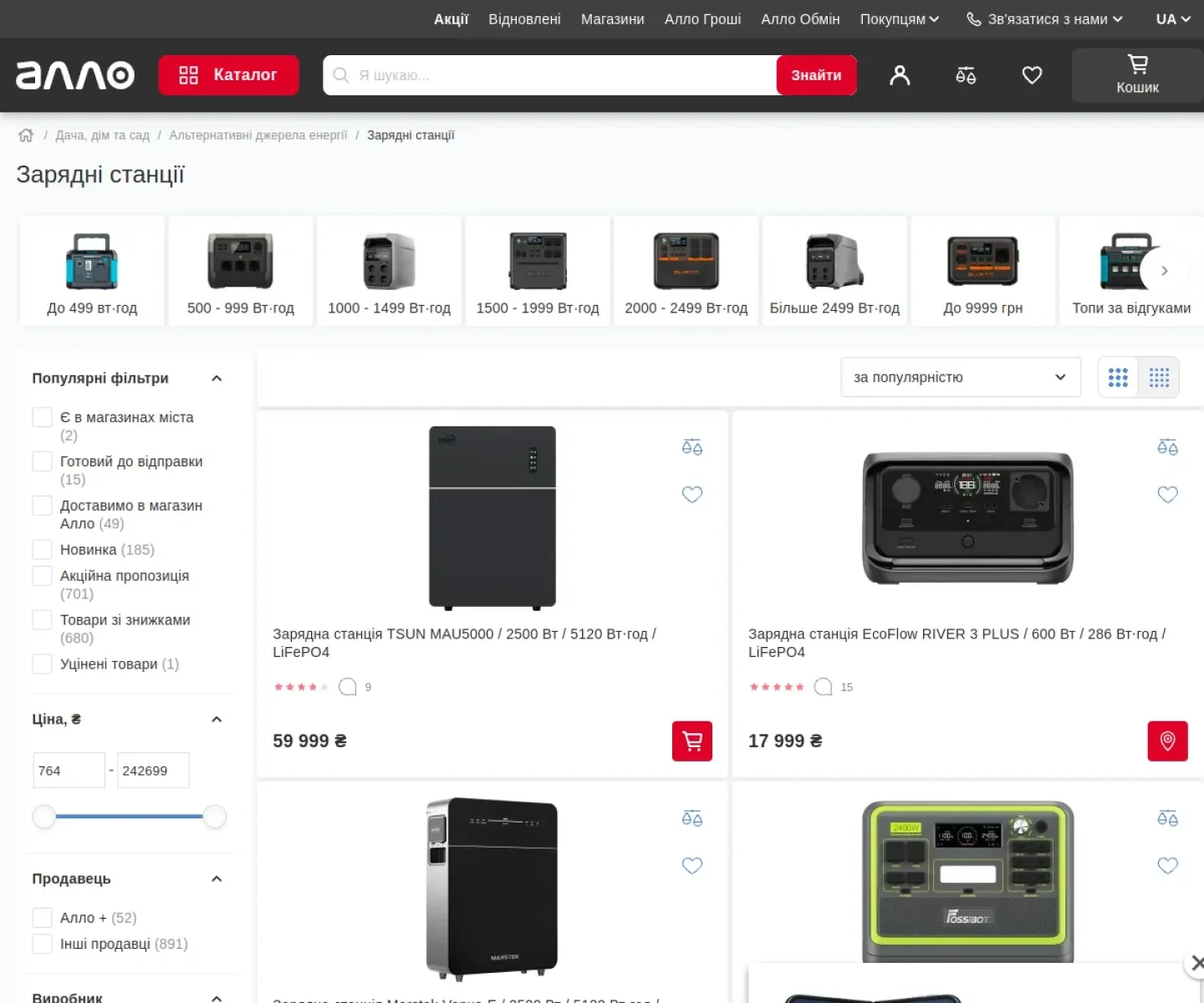This screenshot has height=1003, width=1204.
Task: Add EcoFlow RIVER 3 PLUS to comparison
Action: click(x=1167, y=447)
